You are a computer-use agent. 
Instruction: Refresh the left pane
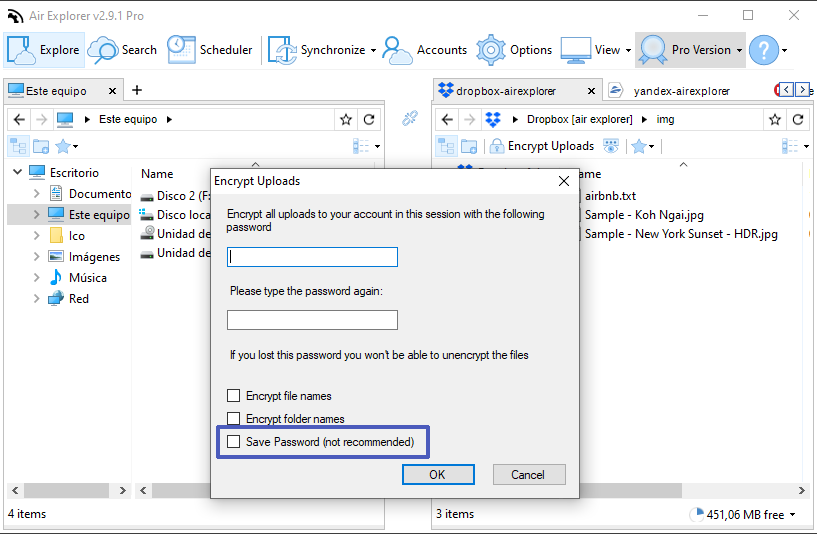(369, 120)
